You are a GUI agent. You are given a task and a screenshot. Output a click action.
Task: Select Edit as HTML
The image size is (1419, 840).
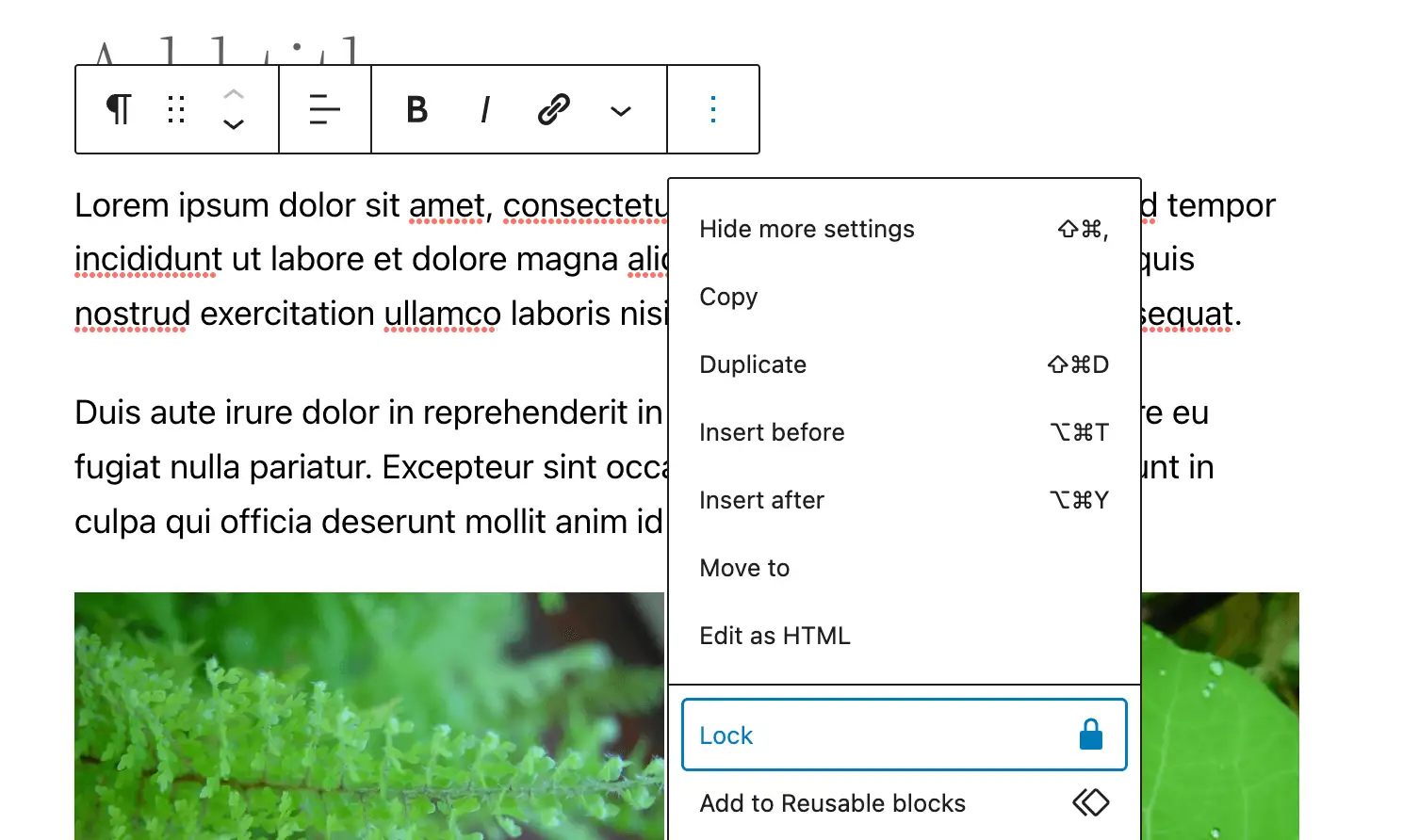pyautogui.click(x=904, y=636)
